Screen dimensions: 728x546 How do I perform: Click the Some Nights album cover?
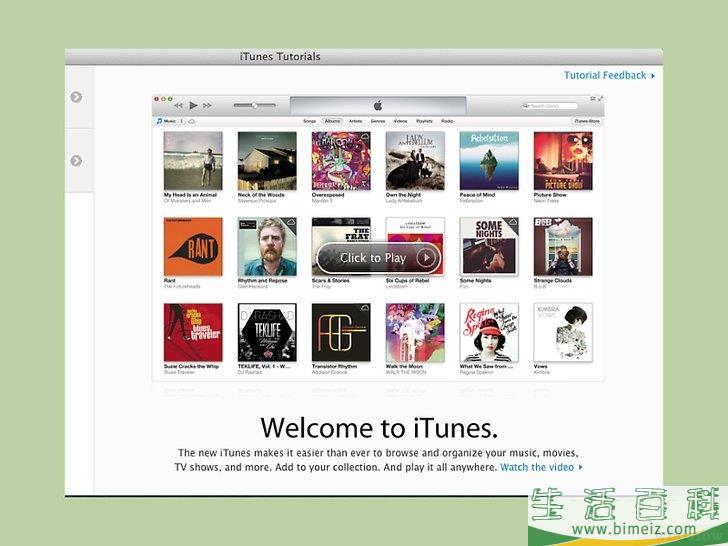tap(489, 247)
